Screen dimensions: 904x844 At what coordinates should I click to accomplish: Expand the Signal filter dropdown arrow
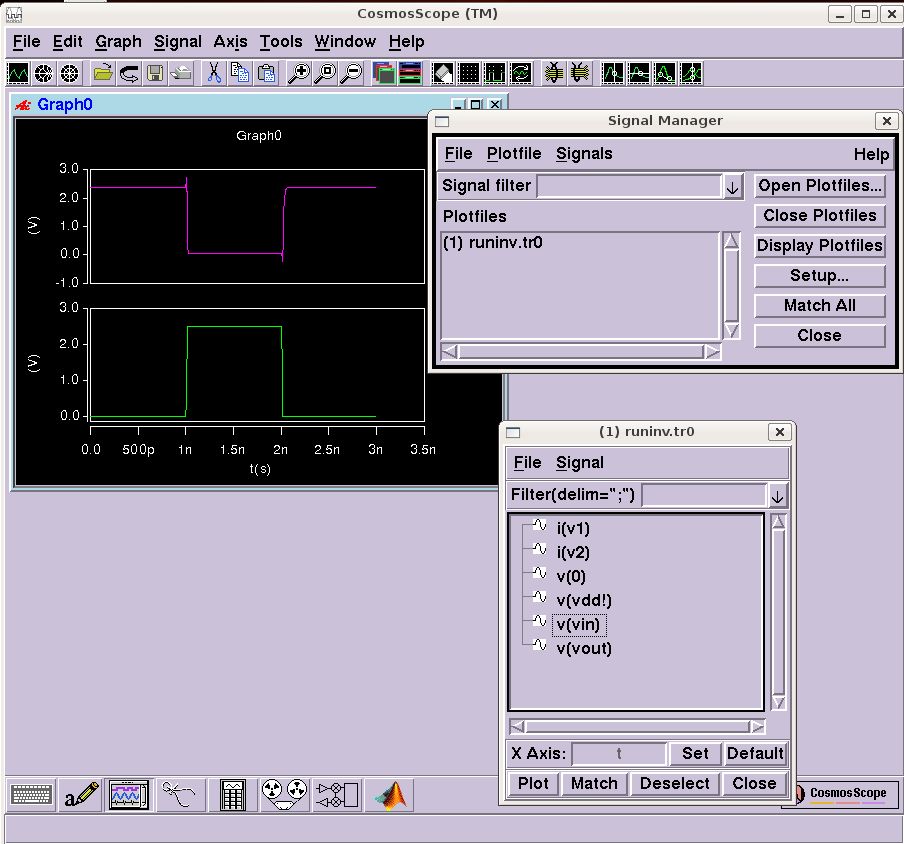point(732,187)
